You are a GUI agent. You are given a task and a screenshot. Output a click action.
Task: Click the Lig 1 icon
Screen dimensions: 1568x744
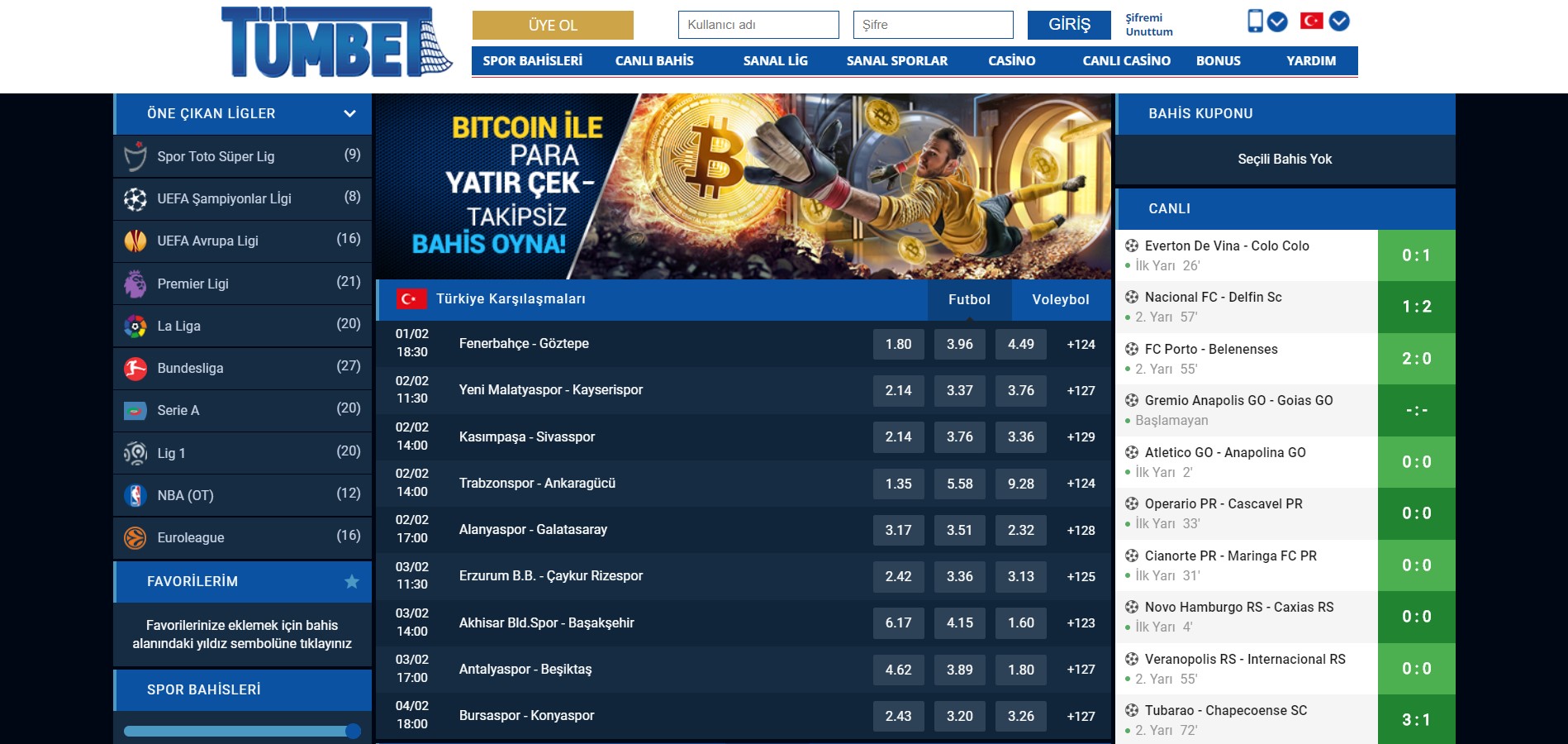click(x=135, y=453)
